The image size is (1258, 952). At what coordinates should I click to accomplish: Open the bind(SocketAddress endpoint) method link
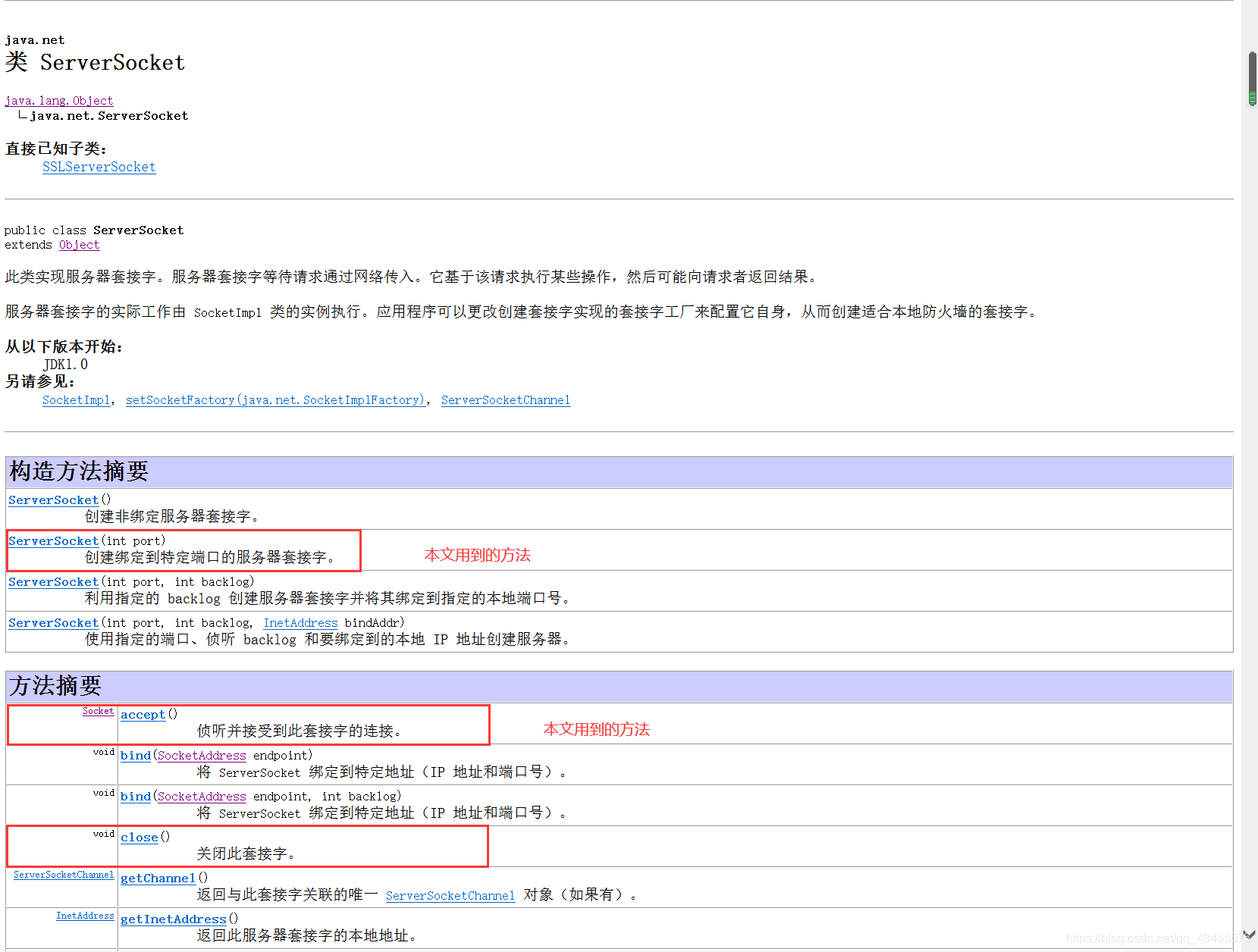point(136,756)
